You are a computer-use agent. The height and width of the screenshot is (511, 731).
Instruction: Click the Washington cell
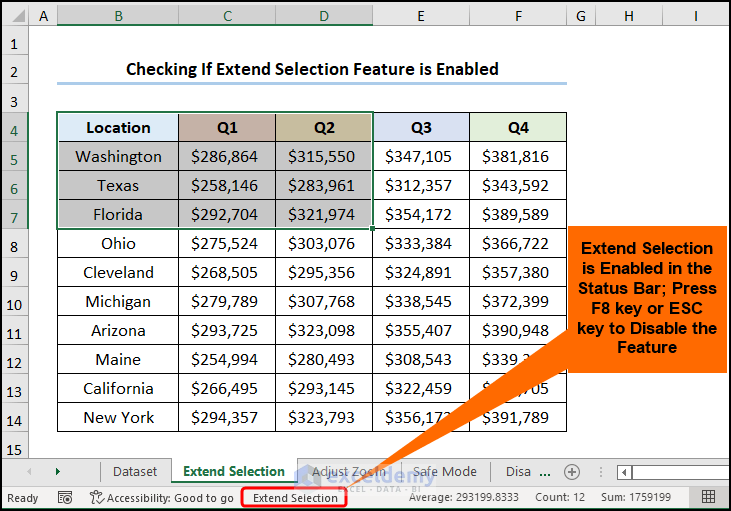coord(118,157)
